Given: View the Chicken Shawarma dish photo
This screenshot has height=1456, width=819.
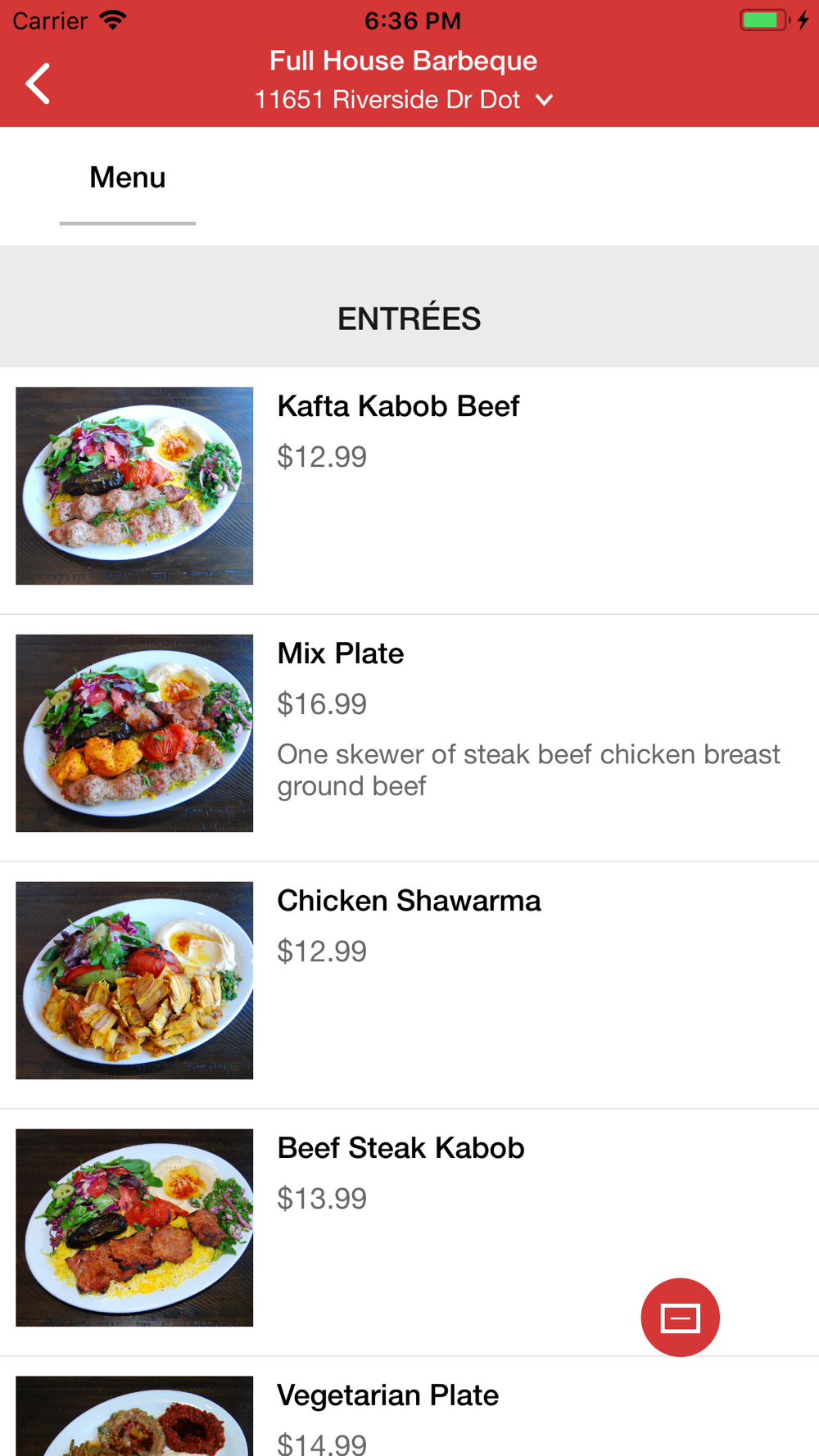Looking at the screenshot, I should point(134,980).
